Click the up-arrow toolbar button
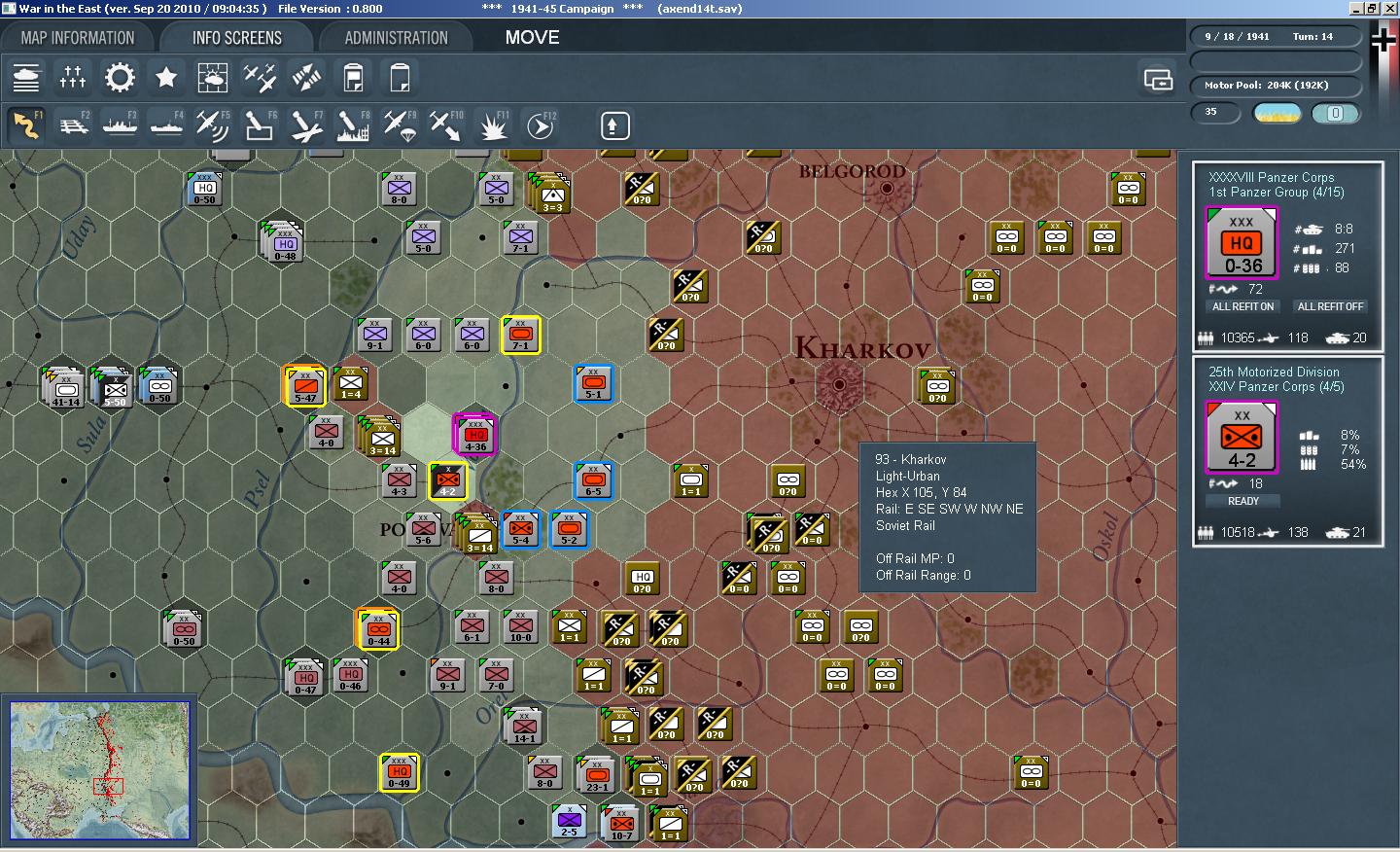This screenshot has width=1400, height=852. click(x=612, y=125)
